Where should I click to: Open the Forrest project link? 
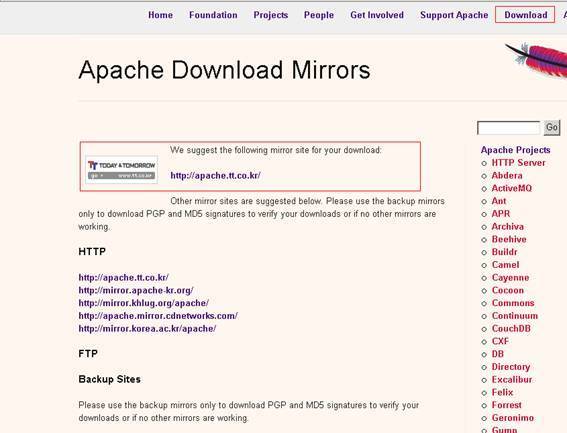506,405
